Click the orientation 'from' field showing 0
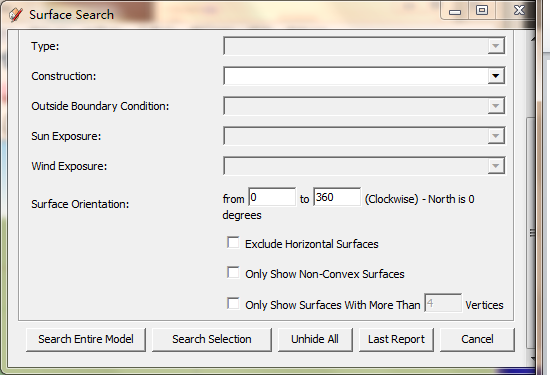550x375 pixels. point(272,197)
